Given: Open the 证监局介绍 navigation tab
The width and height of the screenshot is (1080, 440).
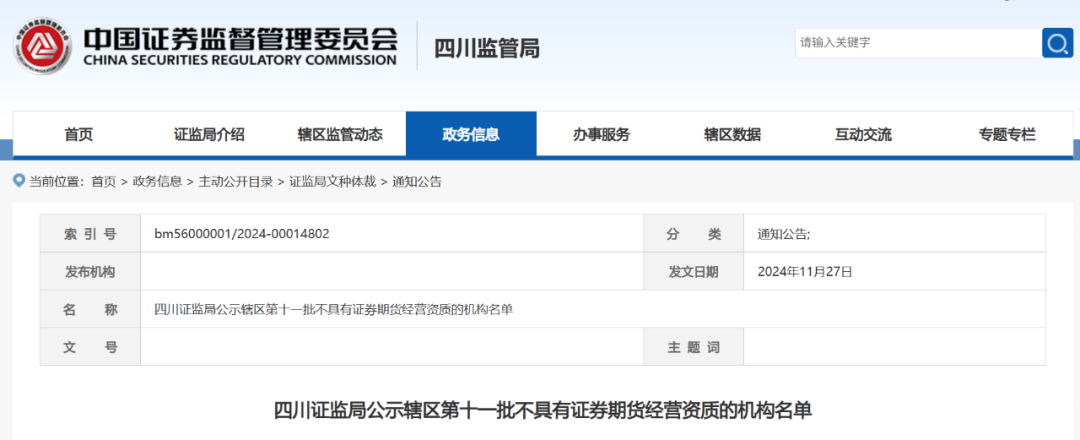Looking at the screenshot, I should click(x=209, y=135).
